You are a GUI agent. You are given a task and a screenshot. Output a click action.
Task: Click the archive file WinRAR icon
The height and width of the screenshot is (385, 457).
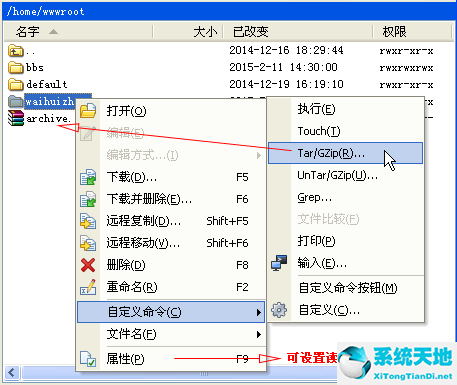point(16,118)
